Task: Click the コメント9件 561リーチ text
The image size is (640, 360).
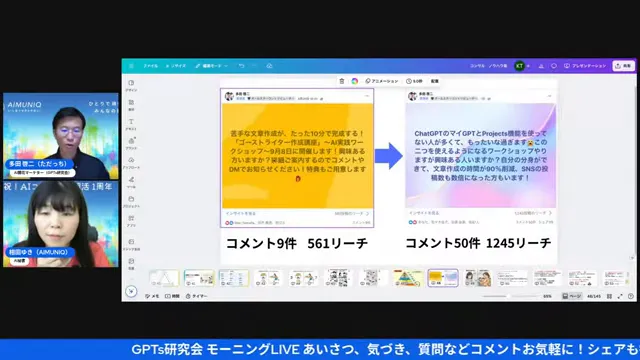Action: point(297,243)
